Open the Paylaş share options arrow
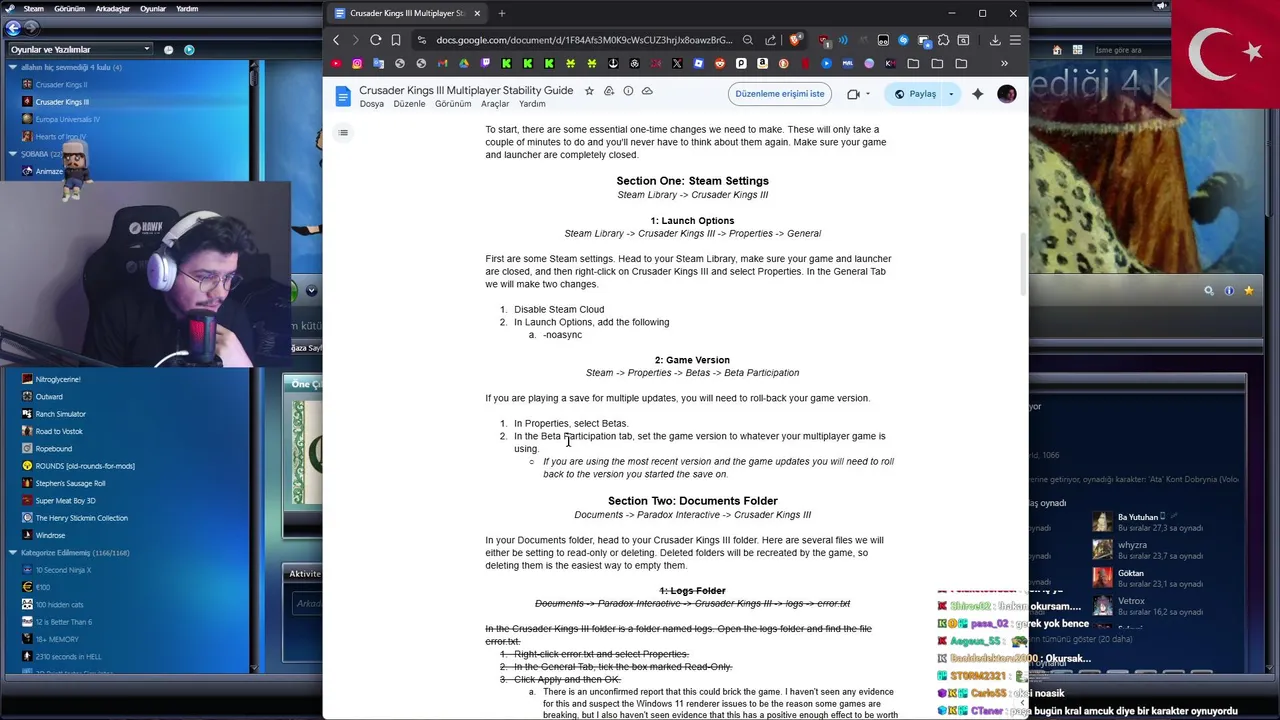Screen dimensions: 1280x720 point(951,94)
